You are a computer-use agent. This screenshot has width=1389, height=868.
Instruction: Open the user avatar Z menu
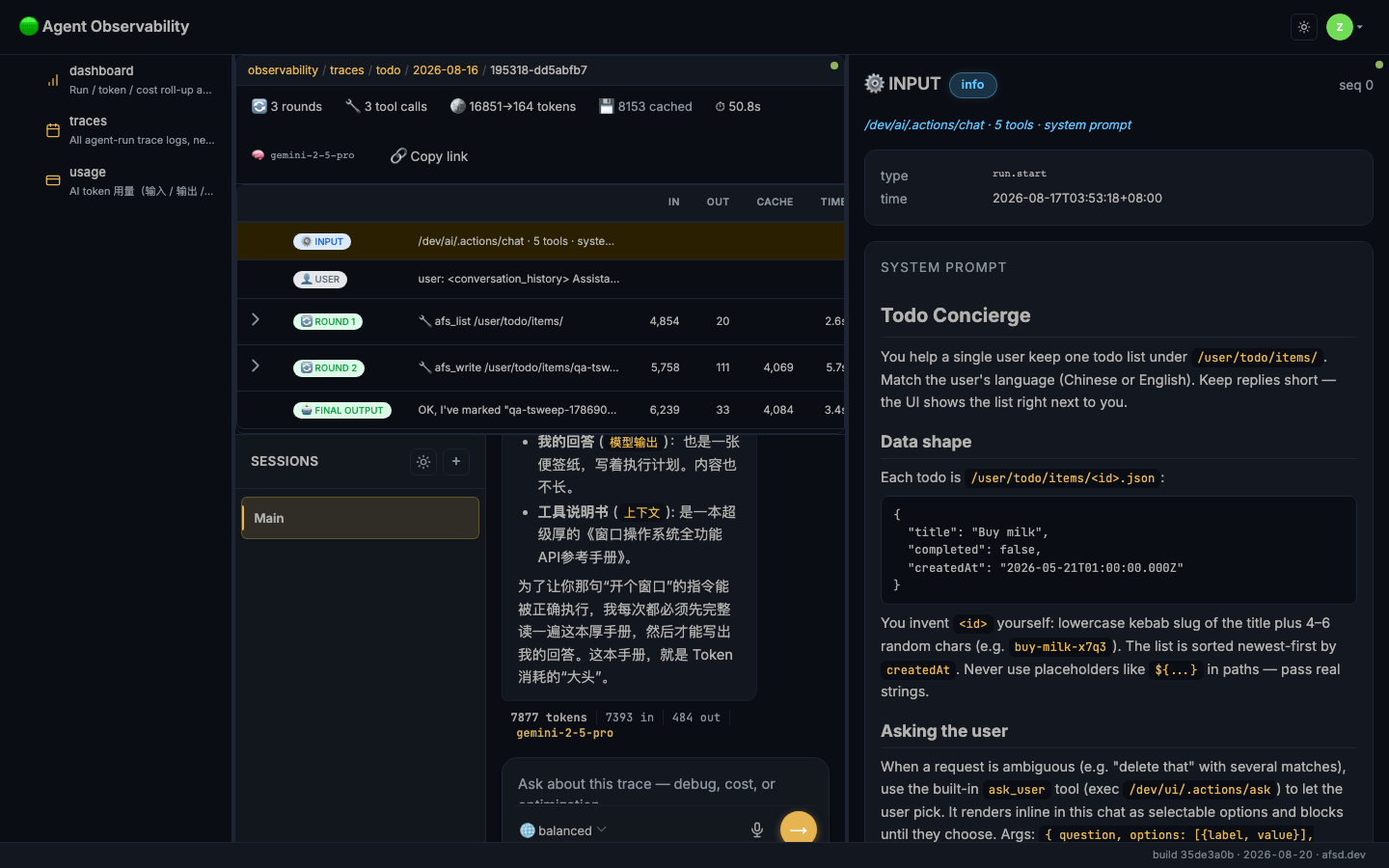click(x=1345, y=27)
